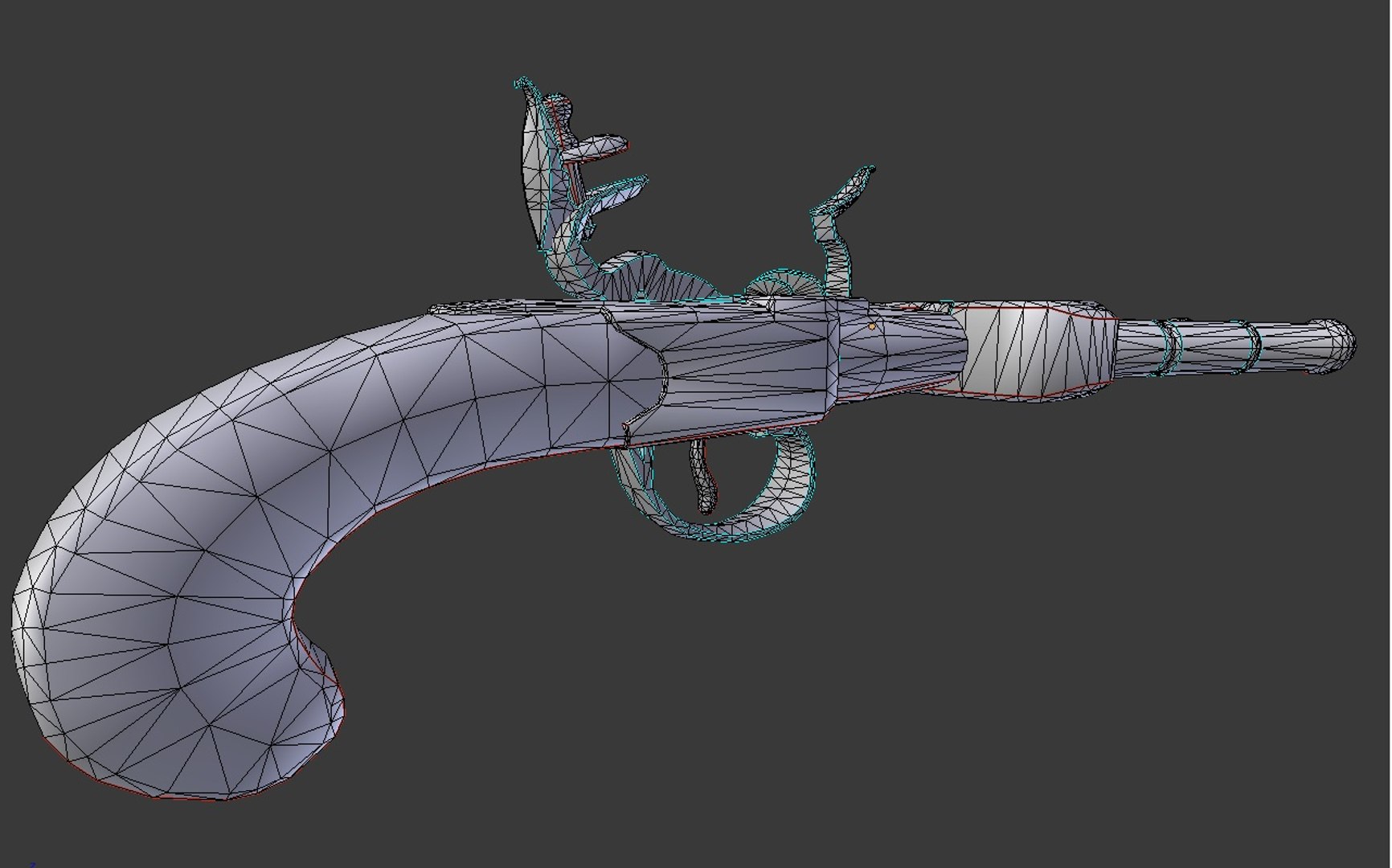1392x868 pixels.
Task: Click the orange object origin dot
Action: (872, 327)
